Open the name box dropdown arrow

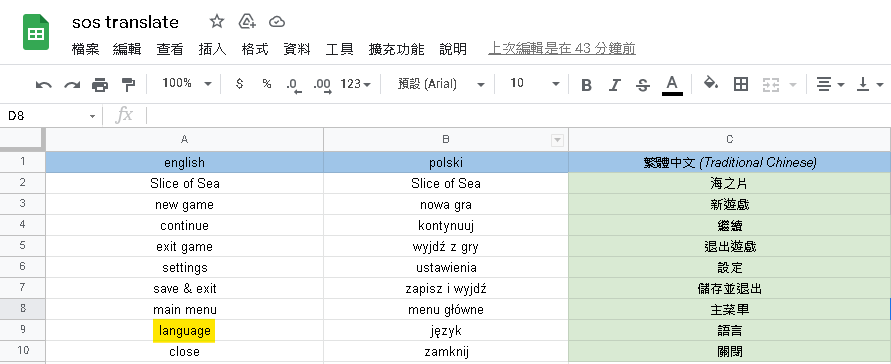(x=93, y=116)
